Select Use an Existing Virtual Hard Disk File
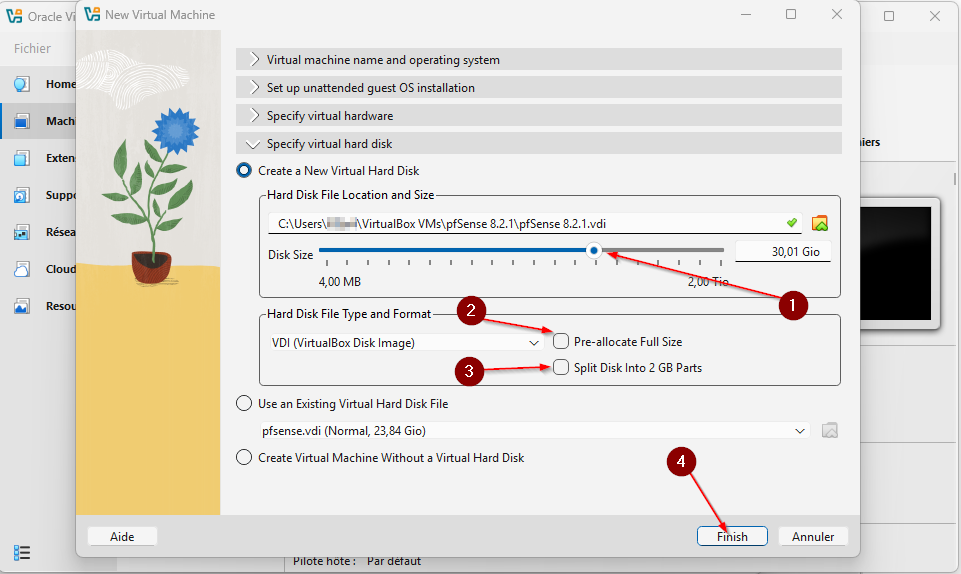Viewport: 961px width, 574px height. [x=243, y=404]
